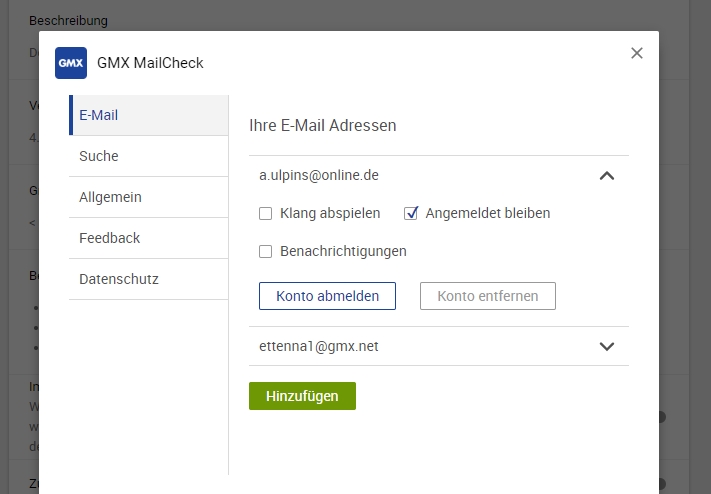
Task: Click the green Hinzufügen button
Action: [302, 396]
